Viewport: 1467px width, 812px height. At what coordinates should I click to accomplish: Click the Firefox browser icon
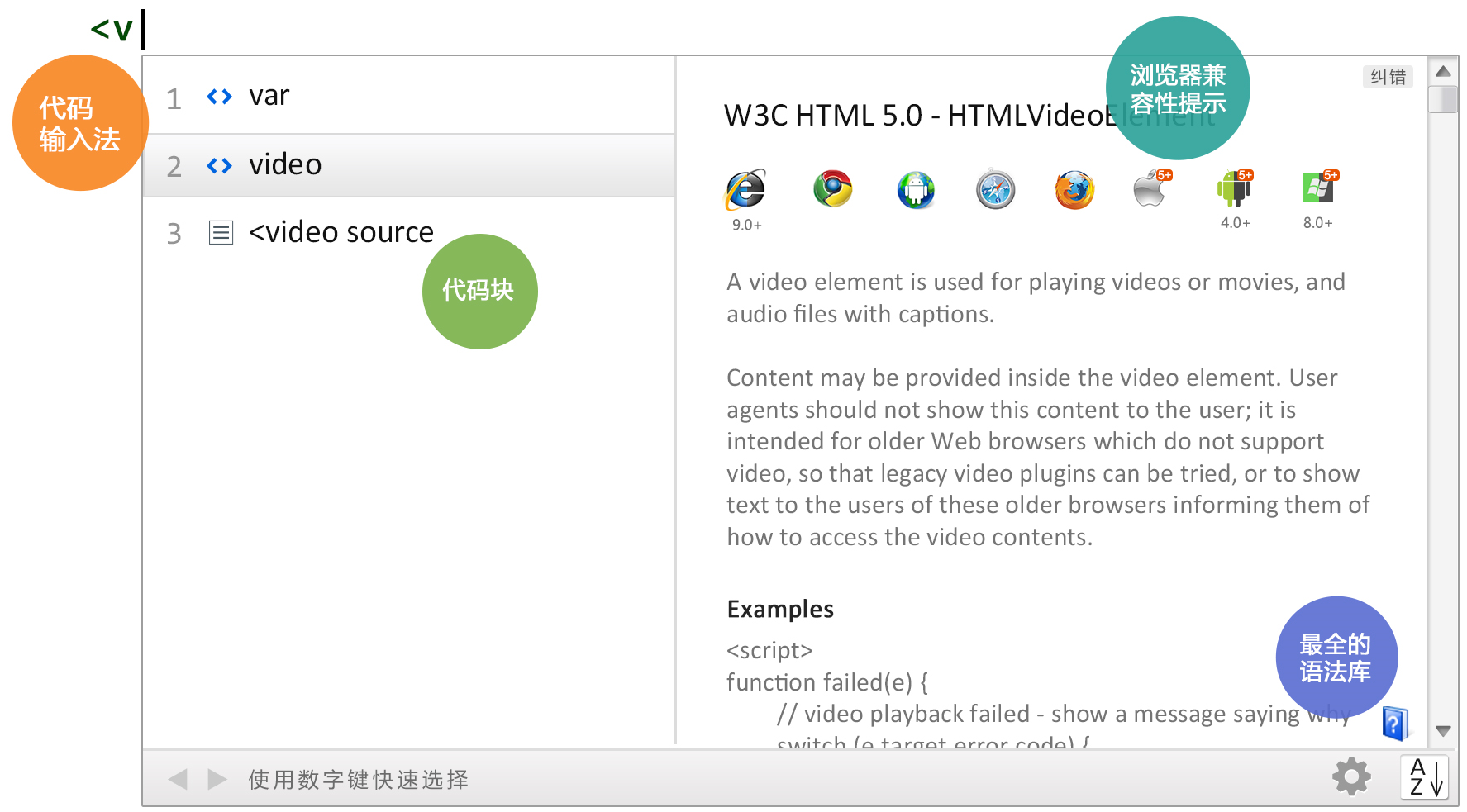(x=1074, y=190)
